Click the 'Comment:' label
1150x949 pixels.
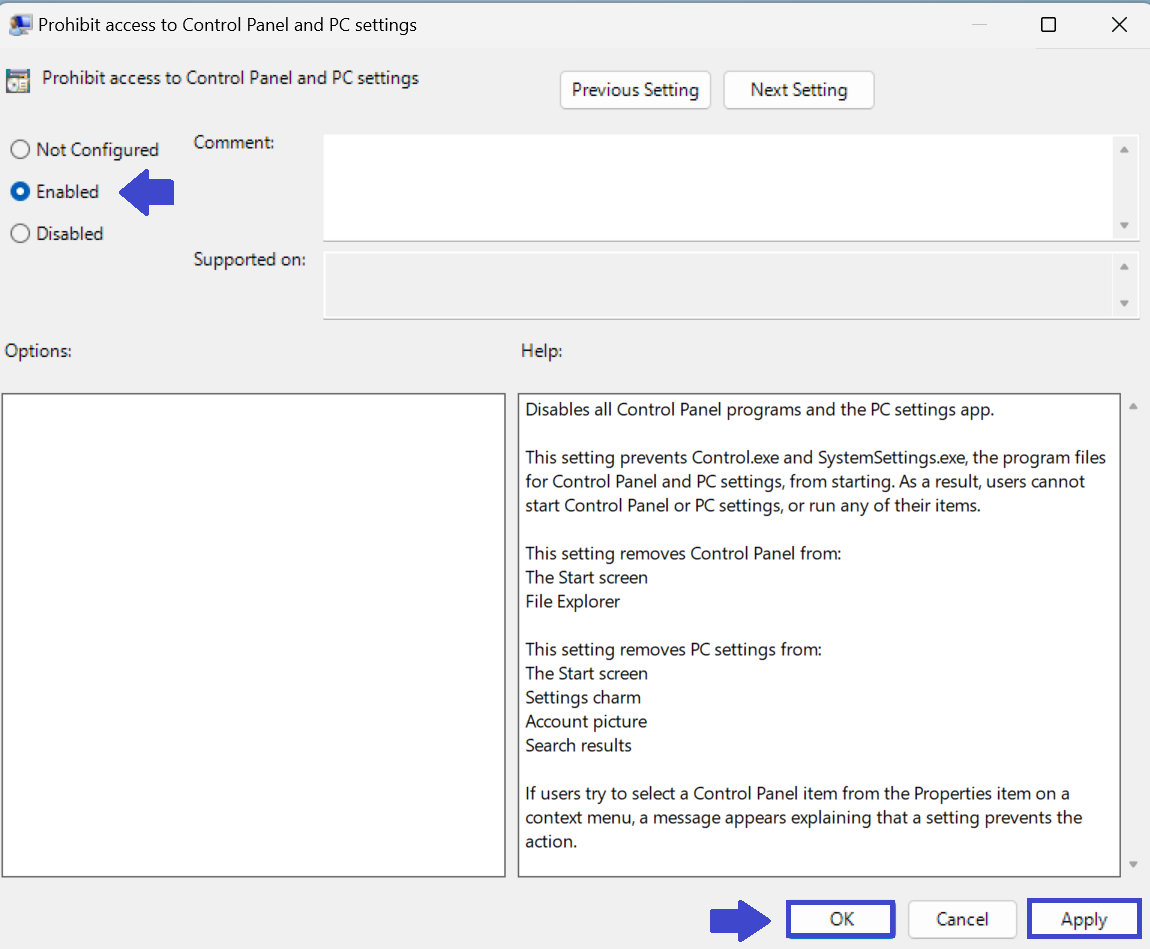point(234,142)
